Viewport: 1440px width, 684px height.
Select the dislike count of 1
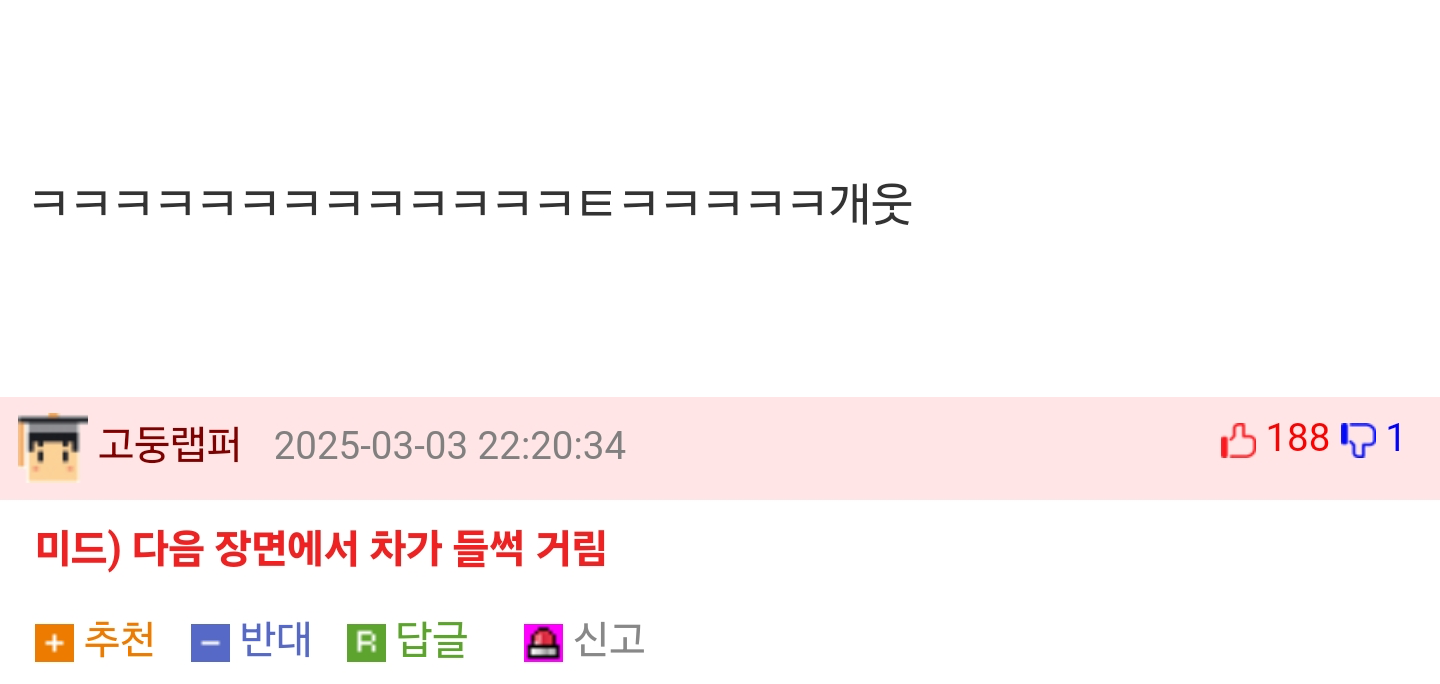pos(1395,438)
